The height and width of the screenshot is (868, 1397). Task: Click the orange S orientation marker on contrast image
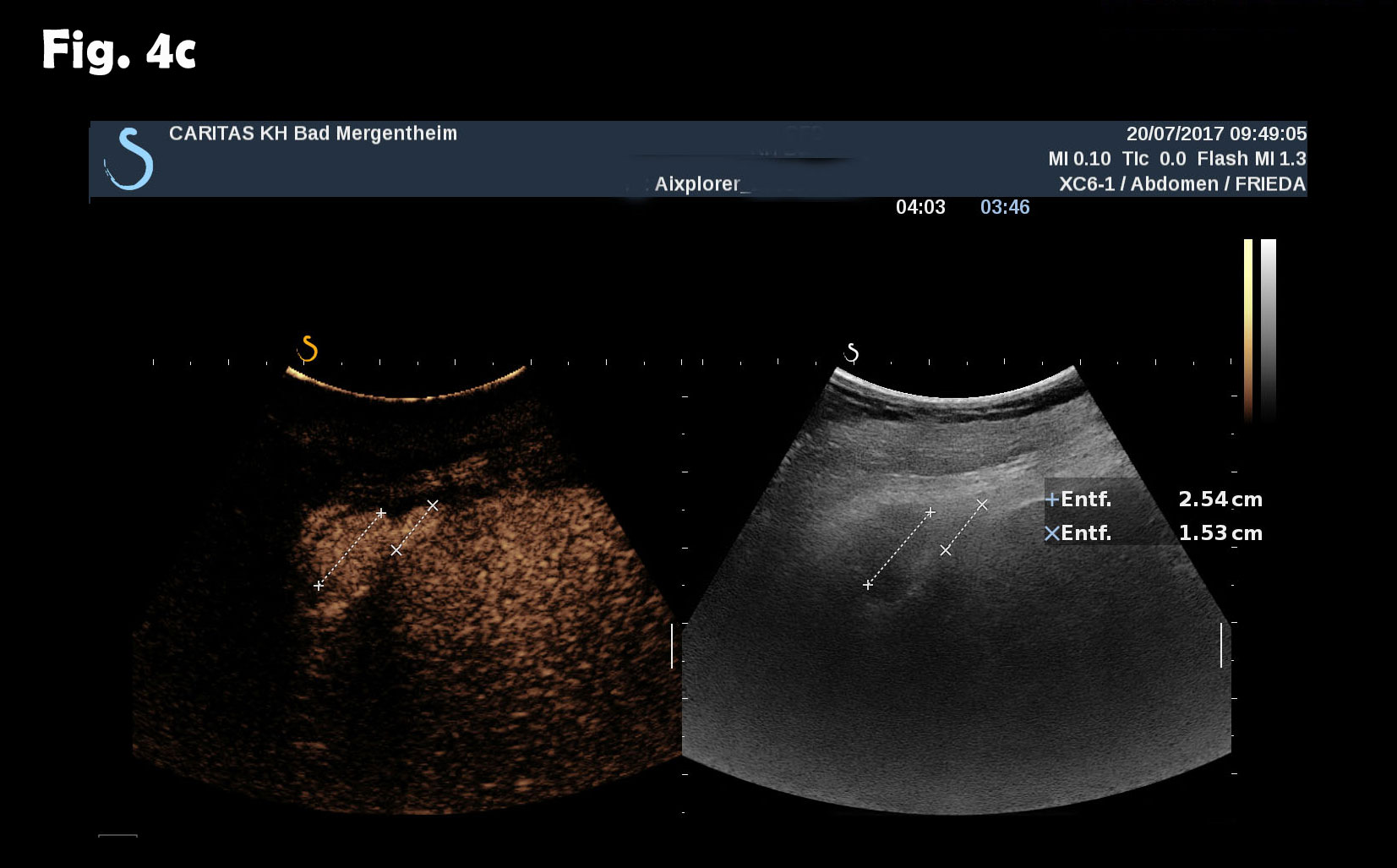point(308,348)
